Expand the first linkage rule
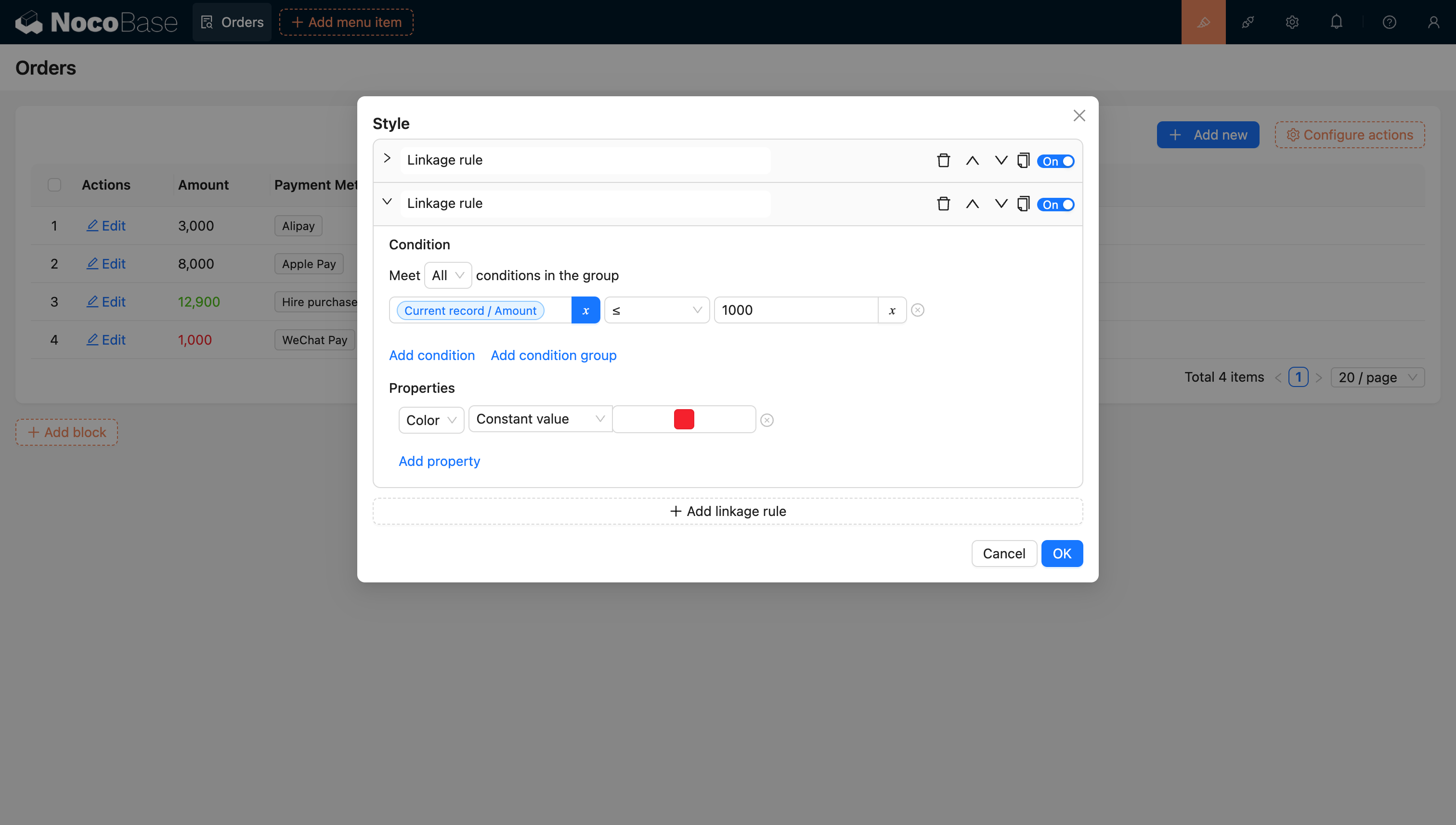 (387, 159)
